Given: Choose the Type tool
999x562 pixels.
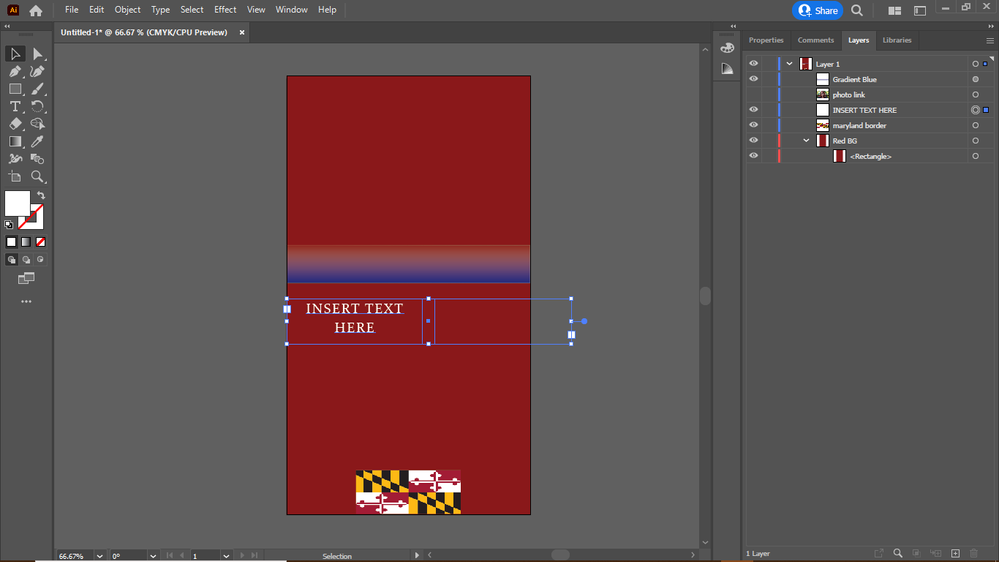Looking at the screenshot, I should pyautogui.click(x=15, y=107).
